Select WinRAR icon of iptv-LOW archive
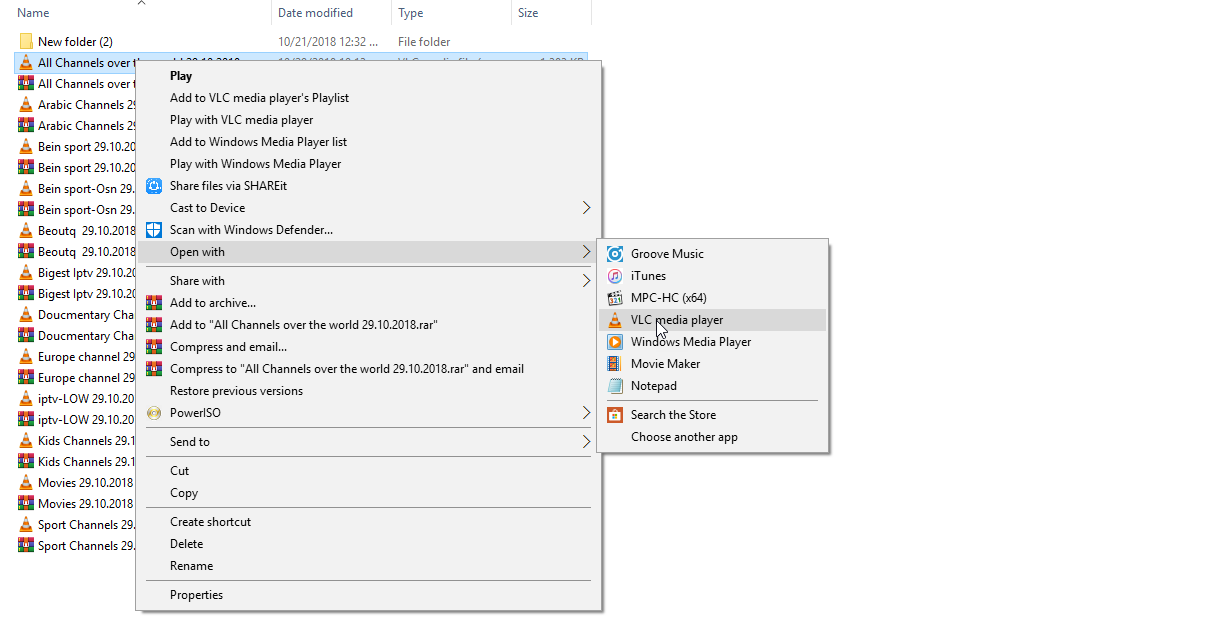The image size is (1206, 623). [x=26, y=420]
